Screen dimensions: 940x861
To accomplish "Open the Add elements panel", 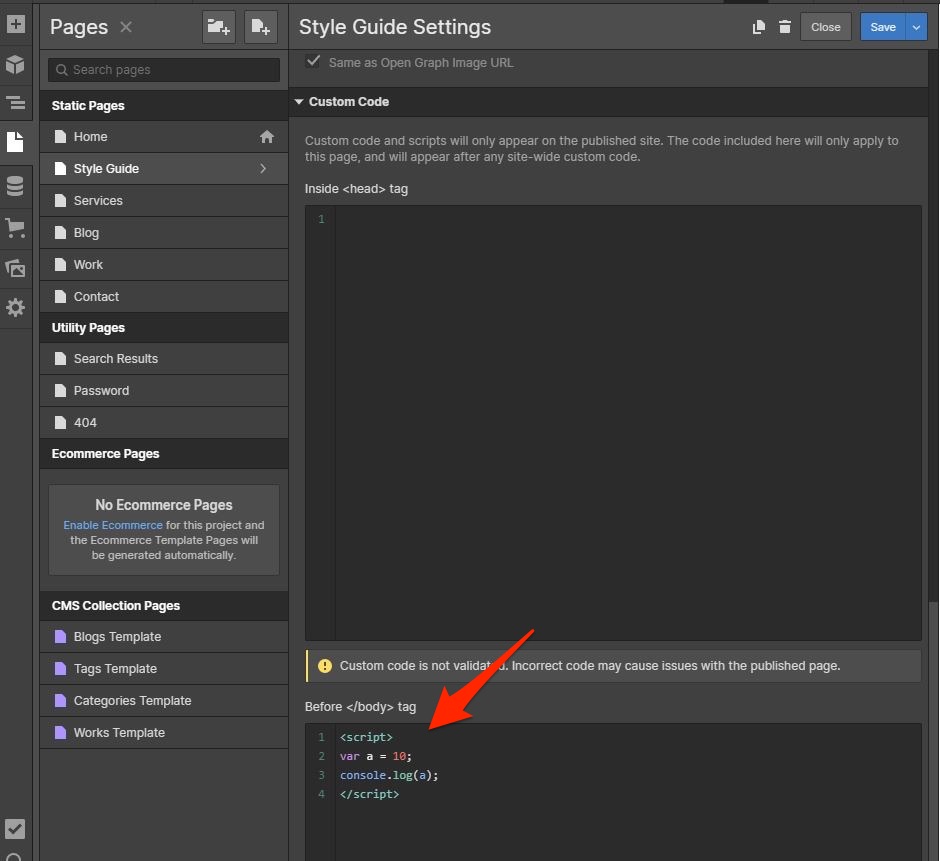I will coord(16,25).
